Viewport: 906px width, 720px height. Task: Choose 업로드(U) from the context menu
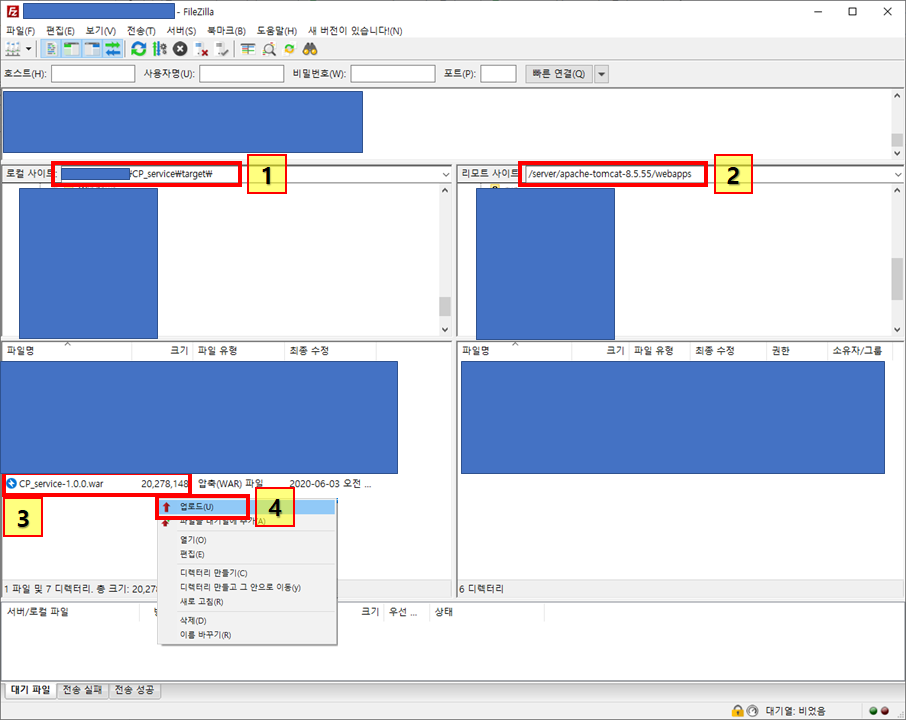point(247,507)
